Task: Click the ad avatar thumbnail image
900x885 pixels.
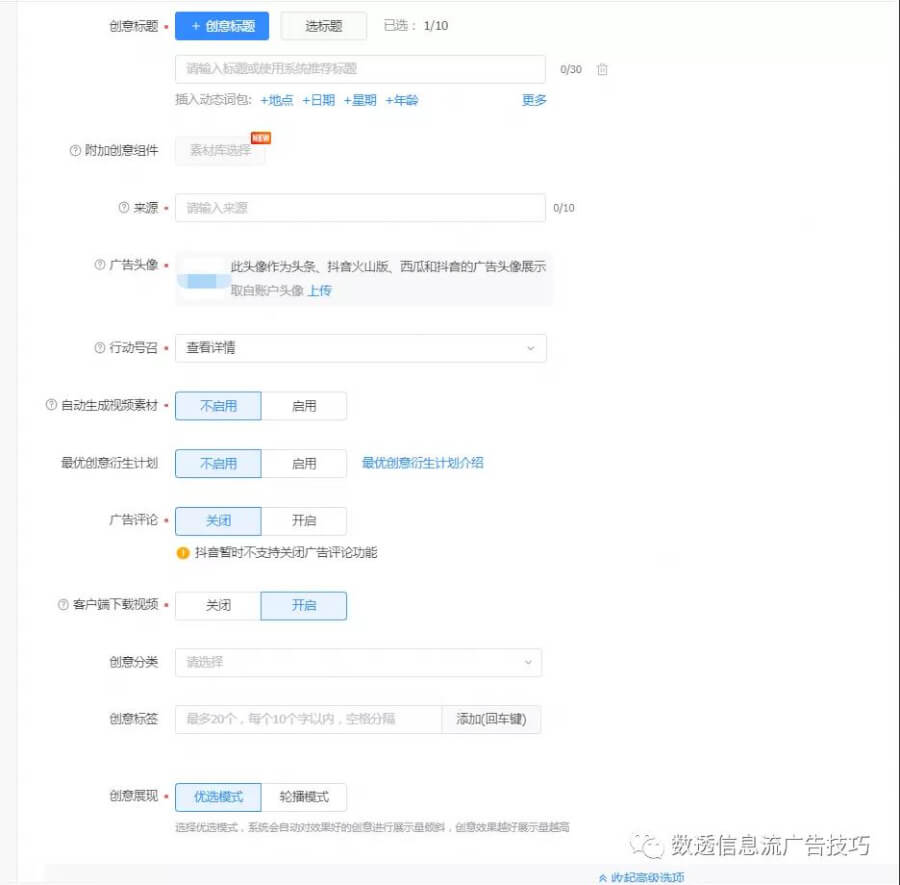Action: [x=202, y=279]
